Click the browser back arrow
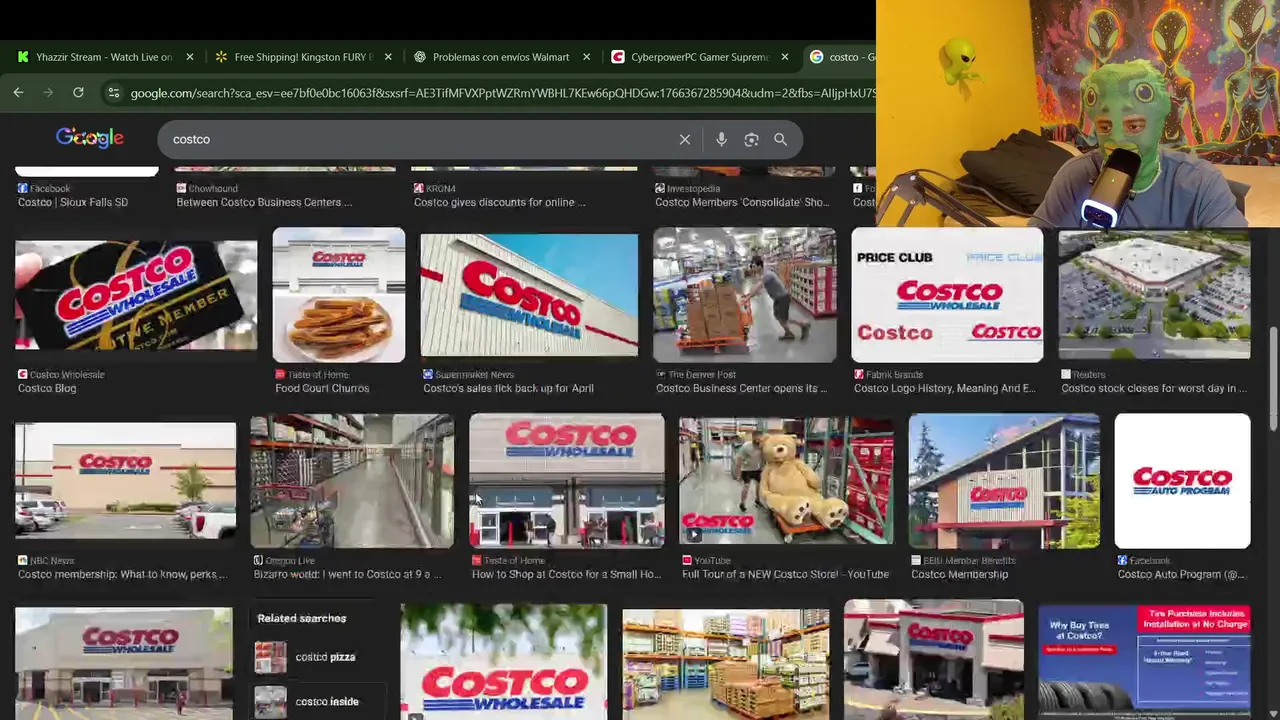 click(x=18, y=93)
